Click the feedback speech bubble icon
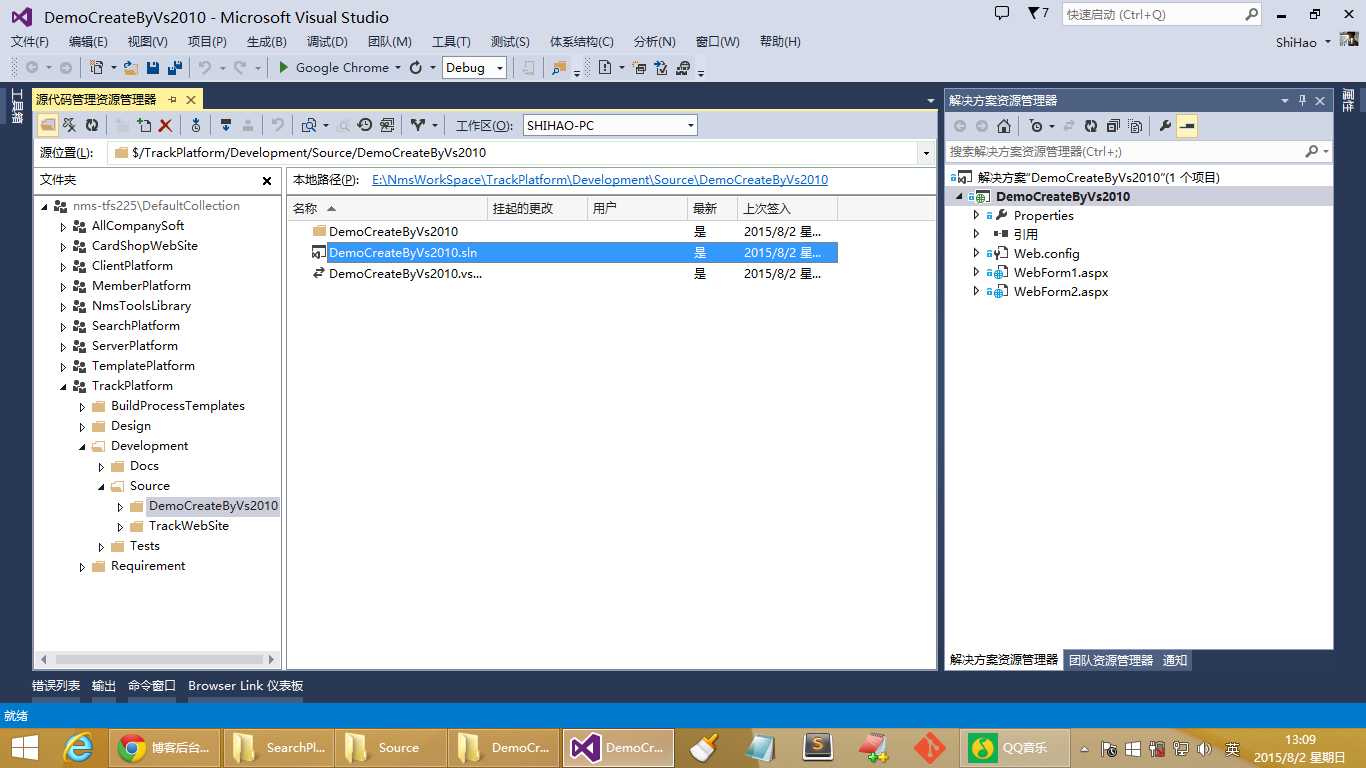 coord(1002,14)
